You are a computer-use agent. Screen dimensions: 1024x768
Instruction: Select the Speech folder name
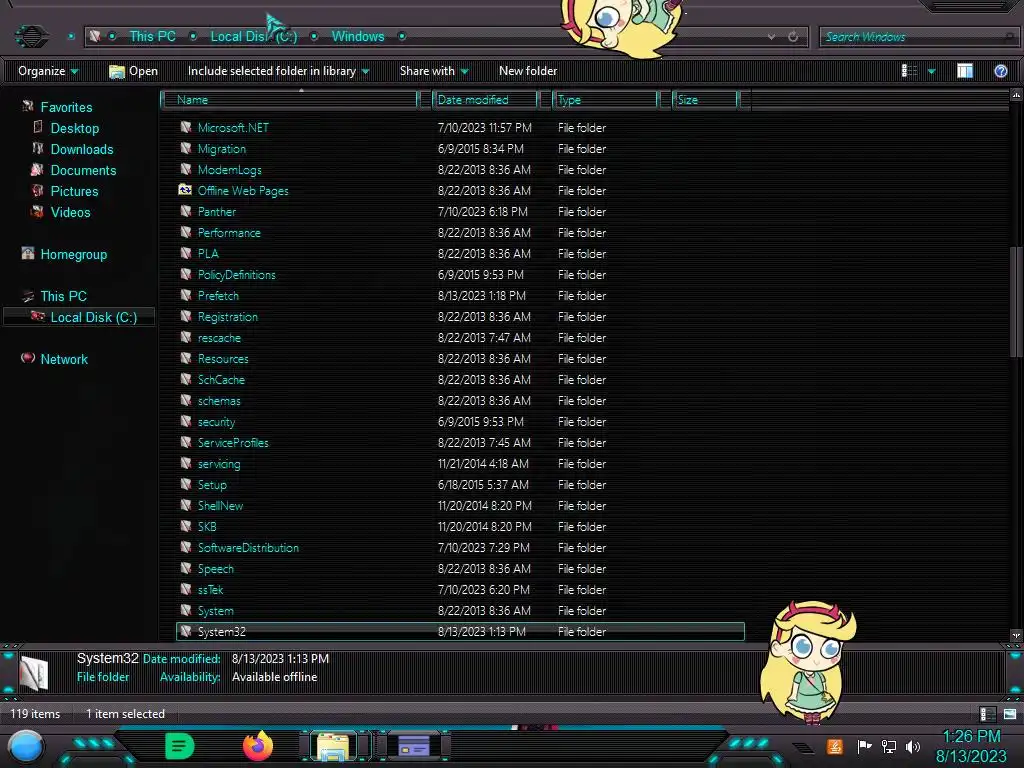coord(216,569)
